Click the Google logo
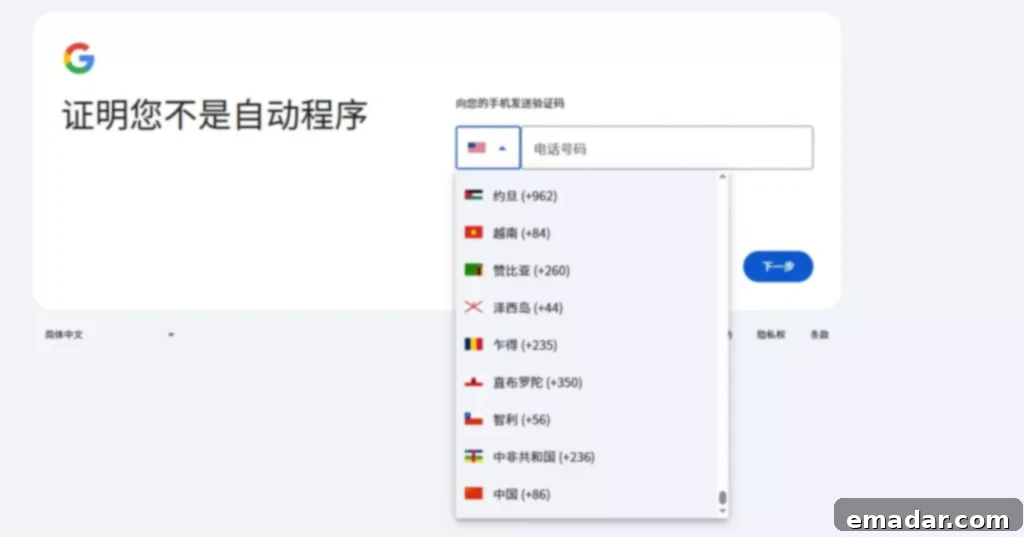Image resolution: width=1024 pixels, height=537 pixels. click(x=79, y=58)
